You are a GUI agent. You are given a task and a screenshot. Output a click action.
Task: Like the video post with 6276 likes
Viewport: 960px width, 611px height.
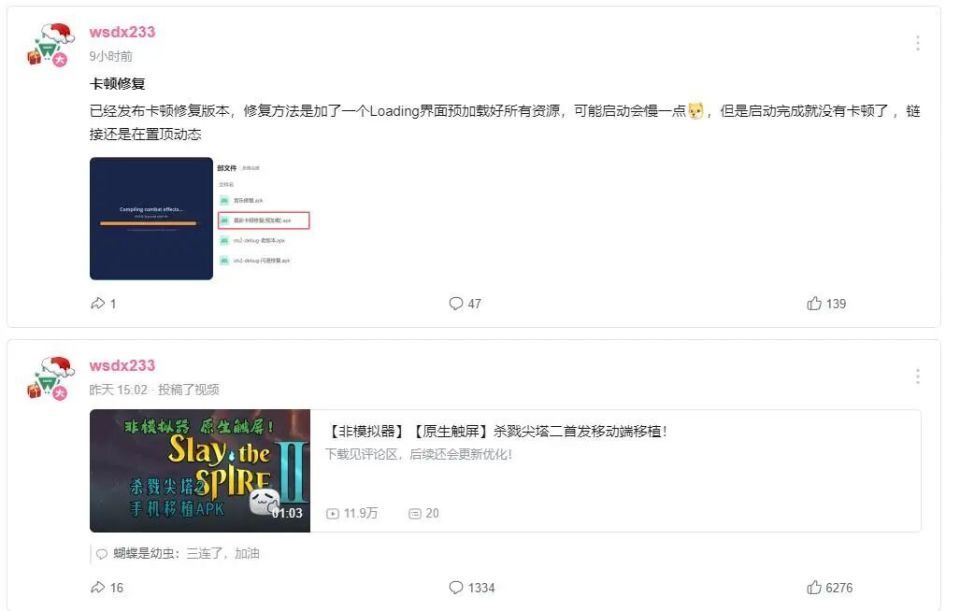point(830,587)
